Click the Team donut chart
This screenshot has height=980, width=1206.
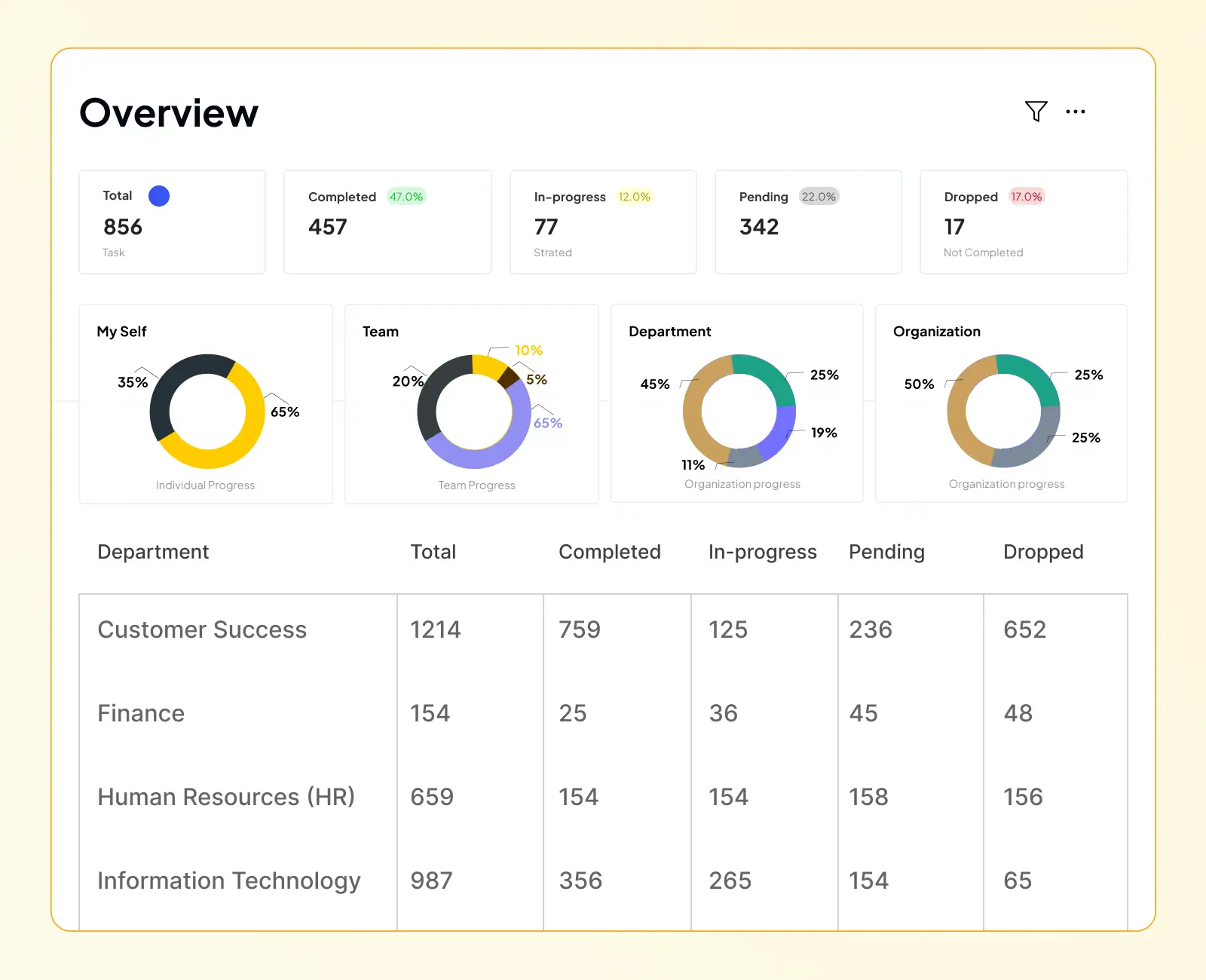pyautogui.click(x=474, y=412)
